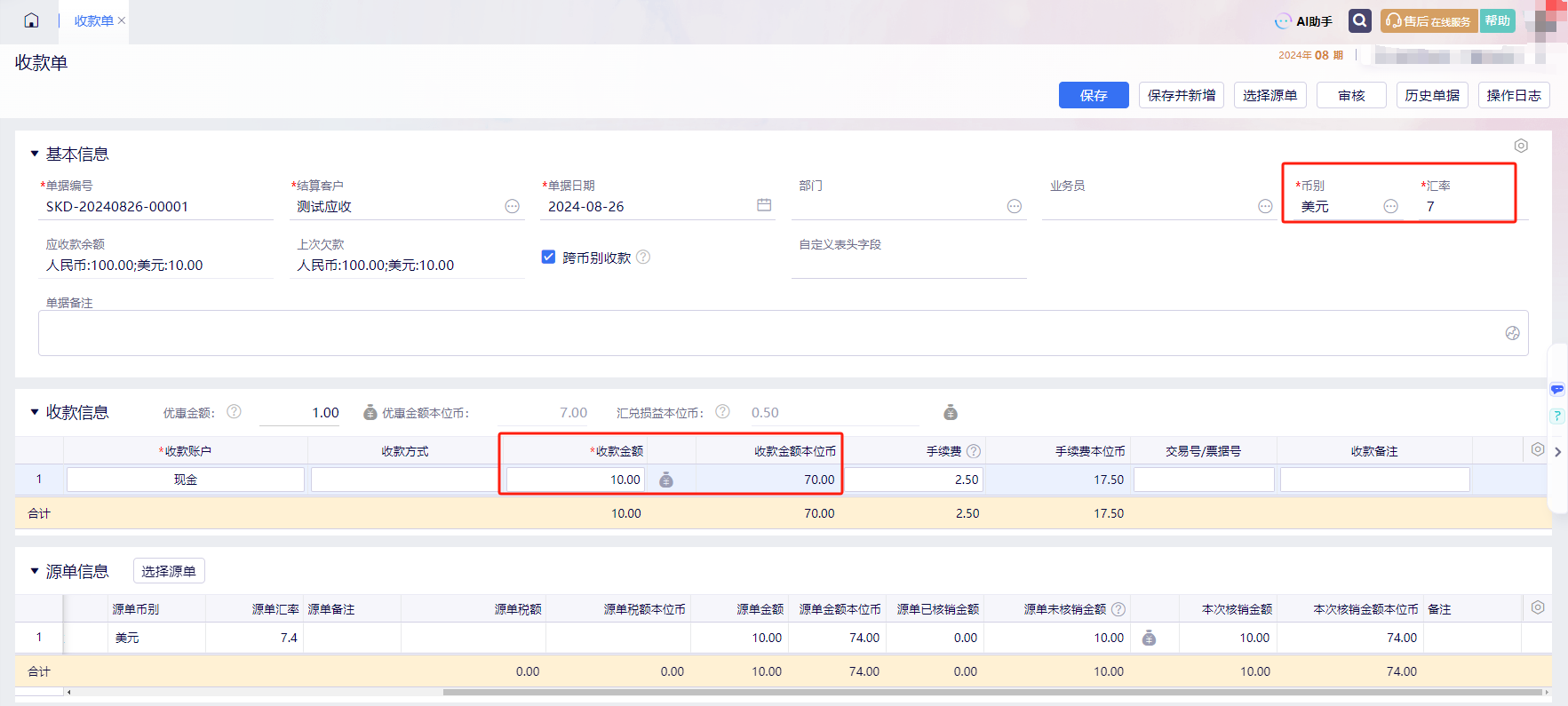Open 历史单据

1432,95
